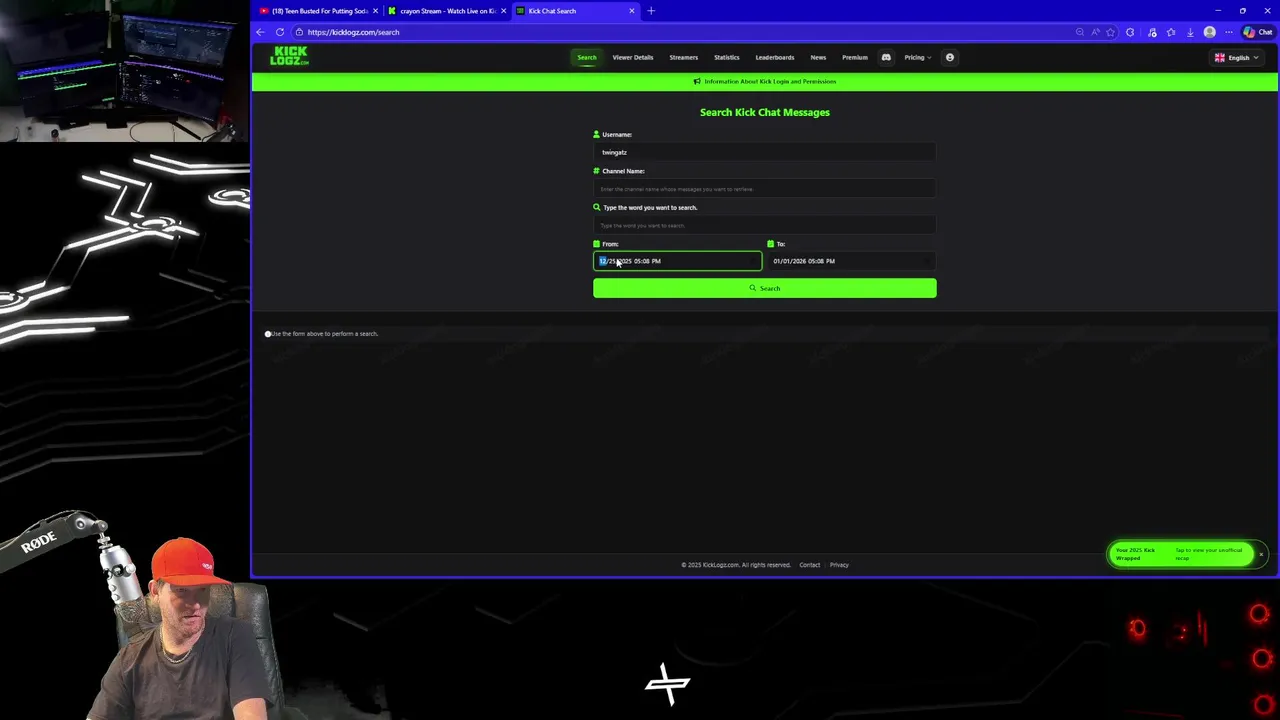The width and height of the screenshot is (1280, 720).
Task: Go back with the browser back arrow
Action: 260,32
